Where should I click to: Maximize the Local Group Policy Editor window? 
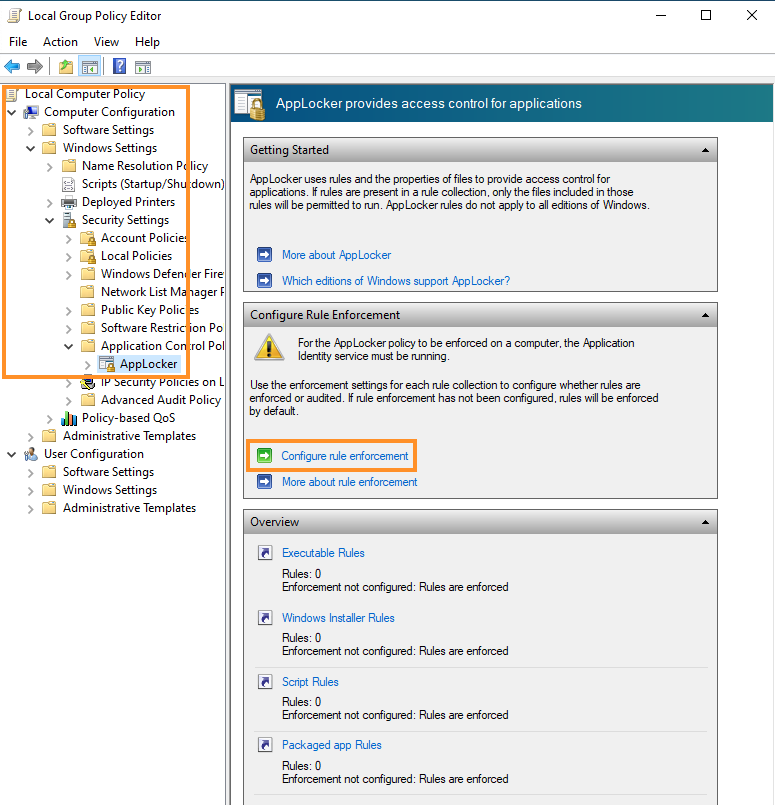tap(706, 15)
